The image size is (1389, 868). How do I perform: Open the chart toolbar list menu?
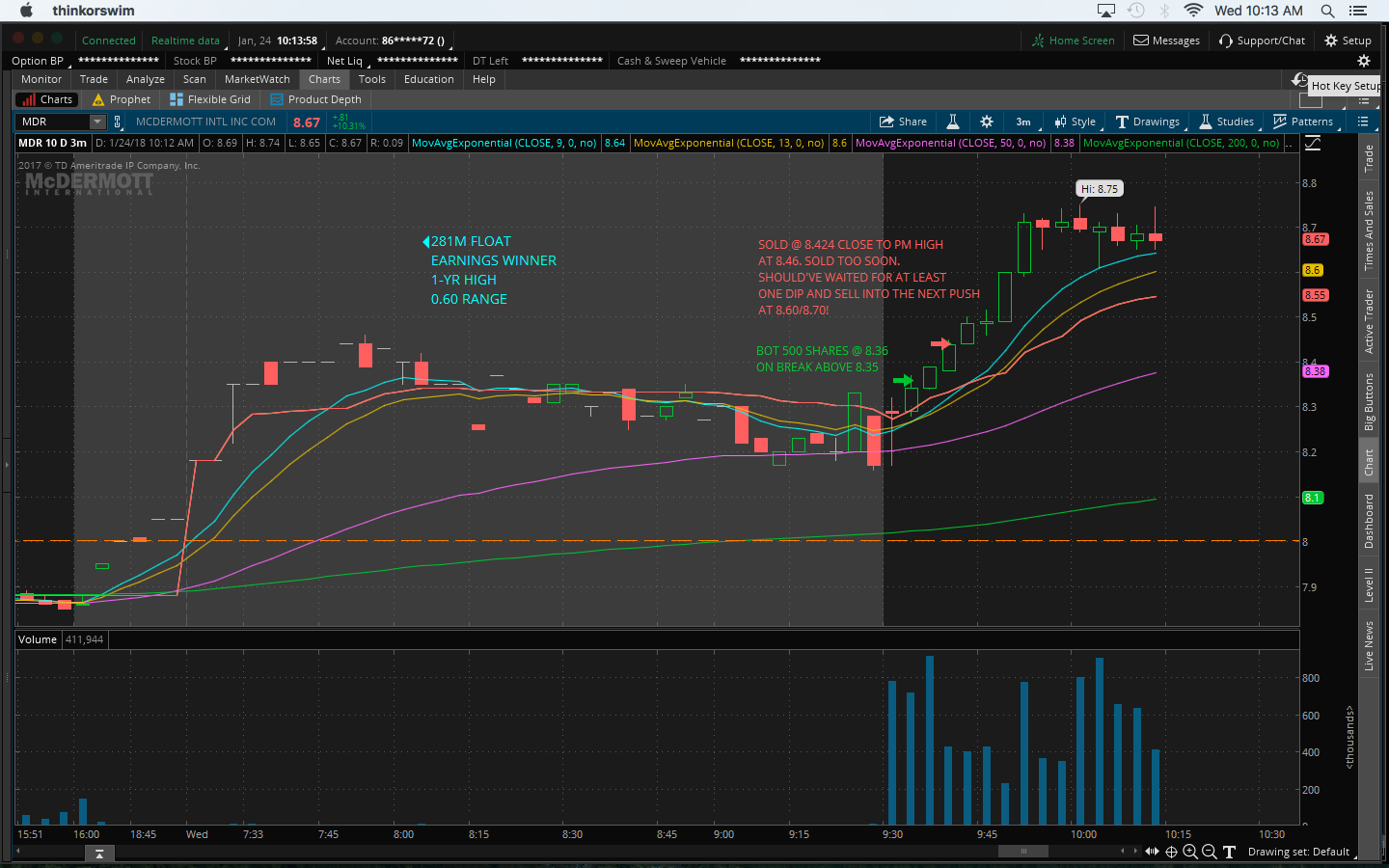point(1363,122)
